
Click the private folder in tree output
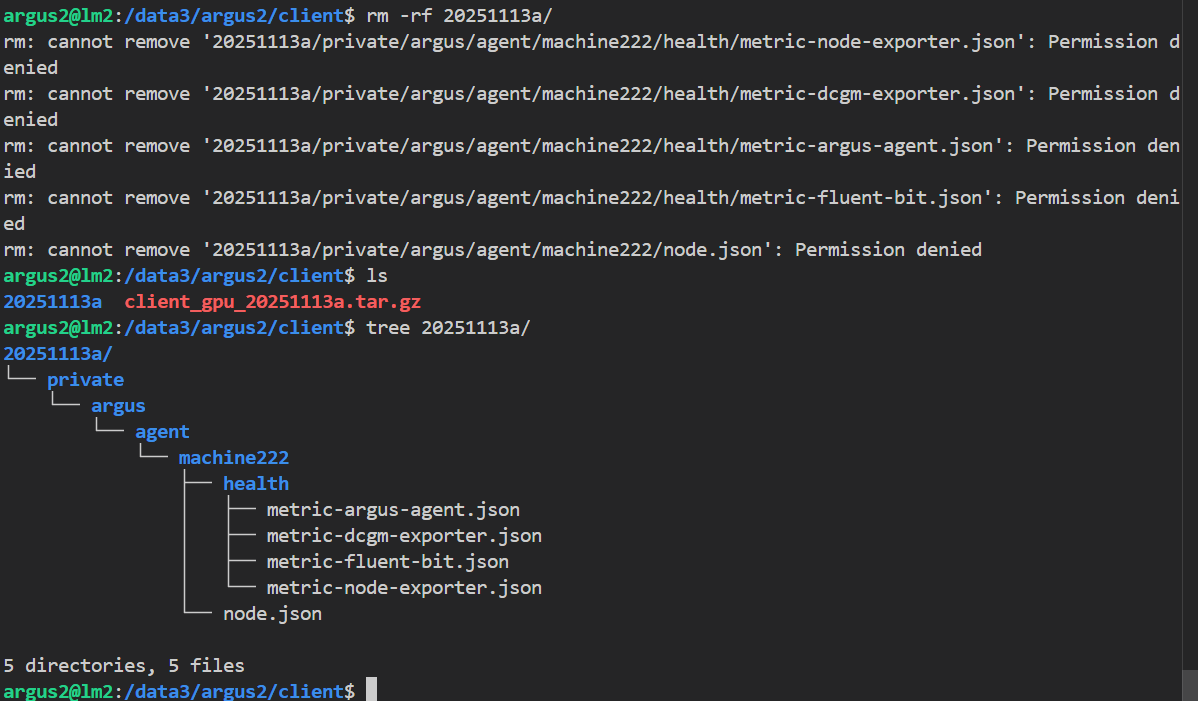tap(85, 380)
